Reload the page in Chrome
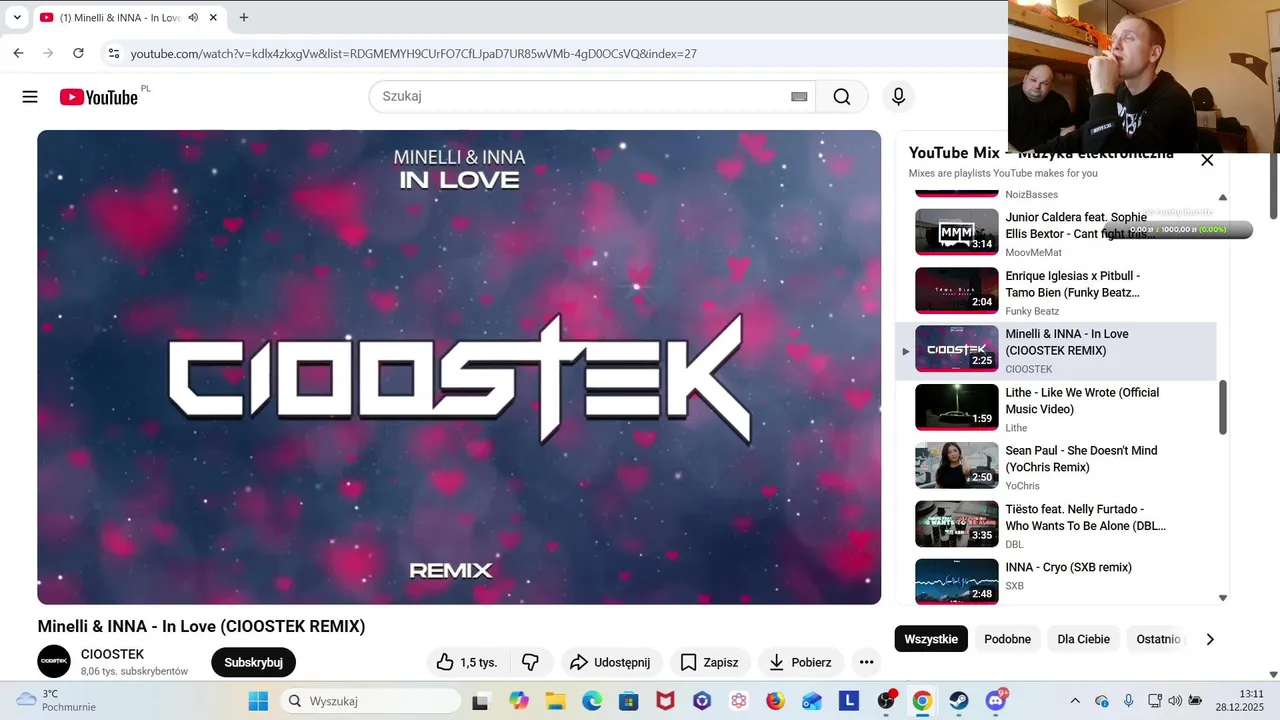1280x720 pixels. click(x=78, y=53)
